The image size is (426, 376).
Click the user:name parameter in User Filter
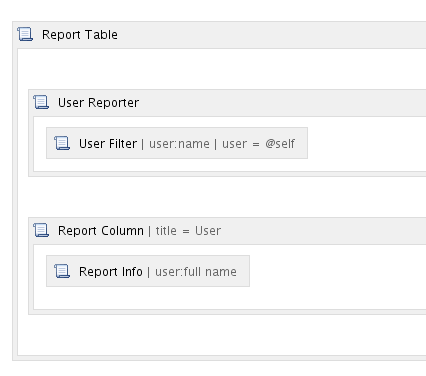pyautogui.click(x=179, y=144)
